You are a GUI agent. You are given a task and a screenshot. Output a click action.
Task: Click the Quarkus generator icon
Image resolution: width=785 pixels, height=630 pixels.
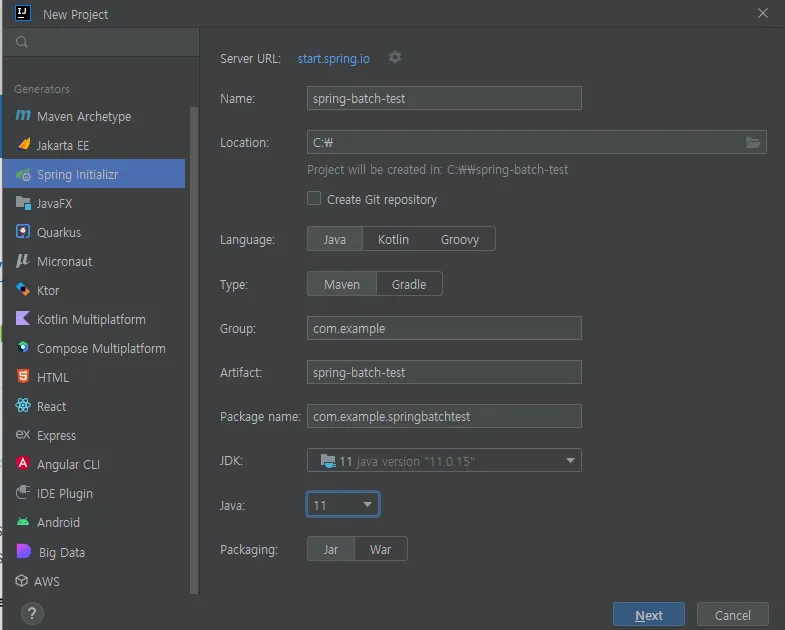pyautogui.click(x=23, y=232)
